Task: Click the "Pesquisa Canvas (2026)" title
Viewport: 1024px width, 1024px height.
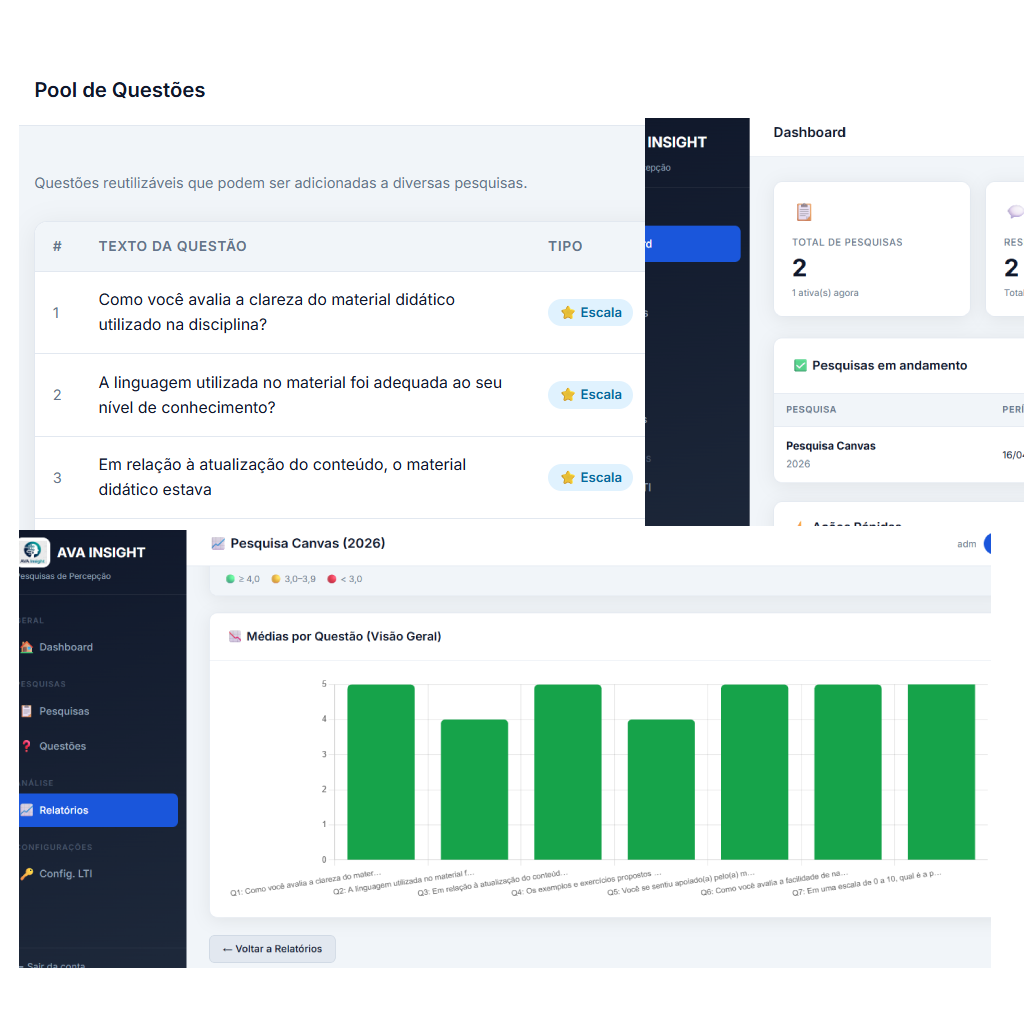Action: (x=308, y=543)
